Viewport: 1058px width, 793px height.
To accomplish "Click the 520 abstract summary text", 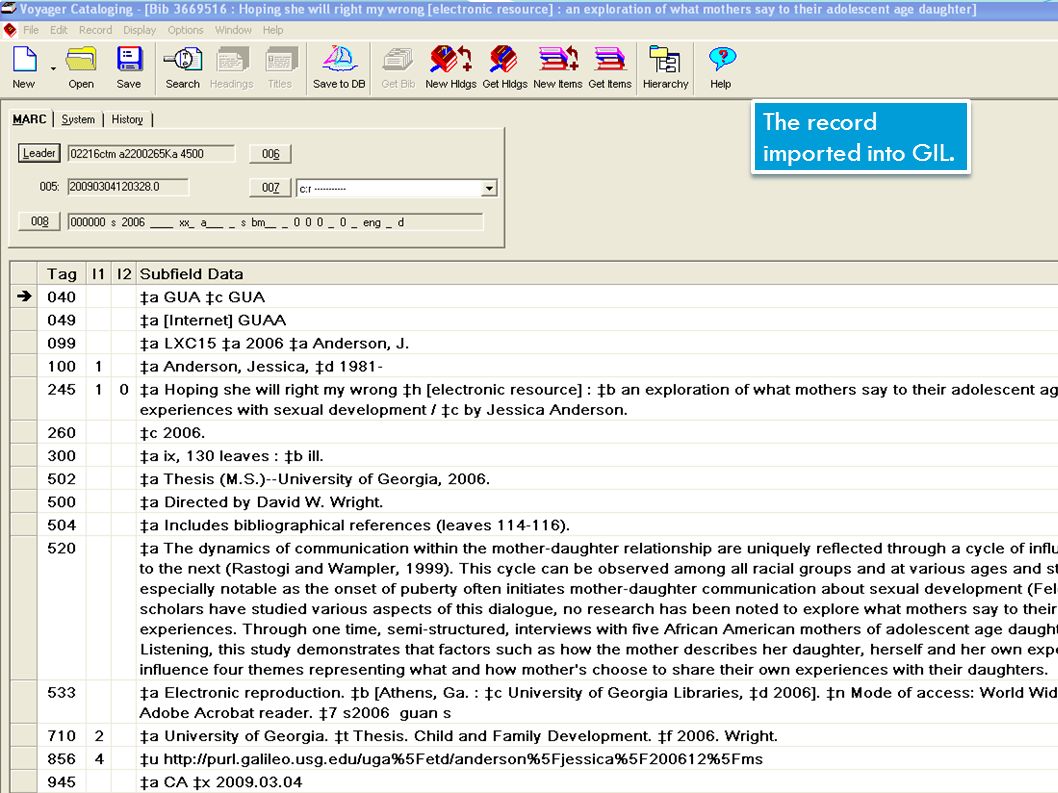I will (597, 609).
